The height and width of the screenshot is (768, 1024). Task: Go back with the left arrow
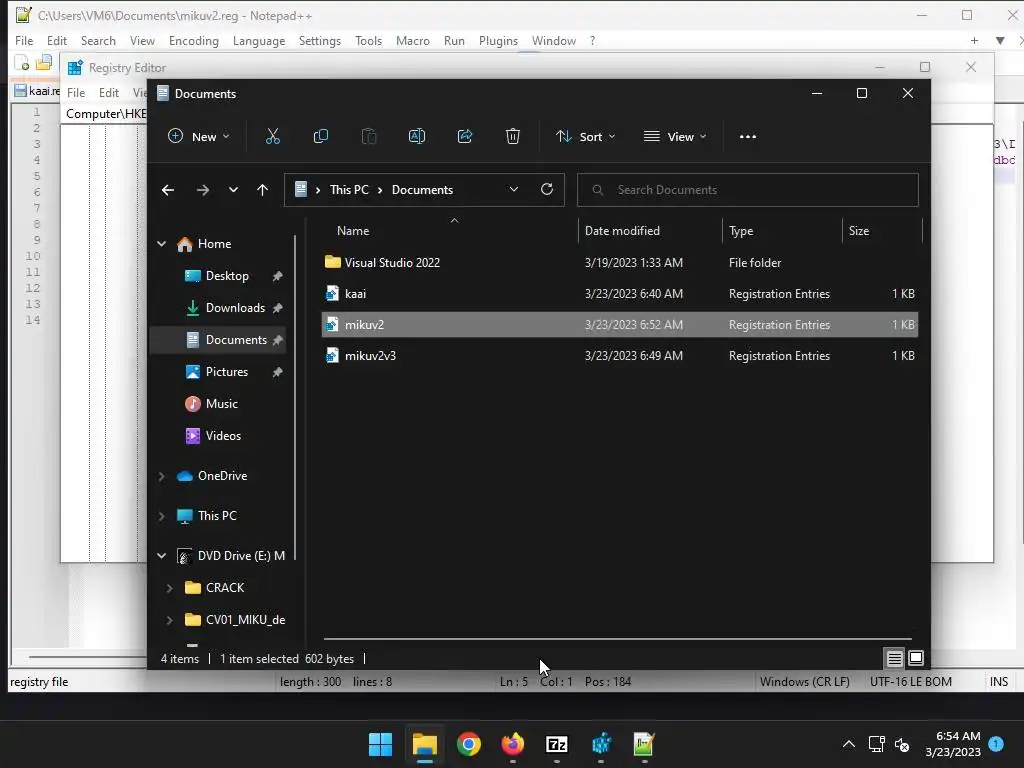click(168, 190)
